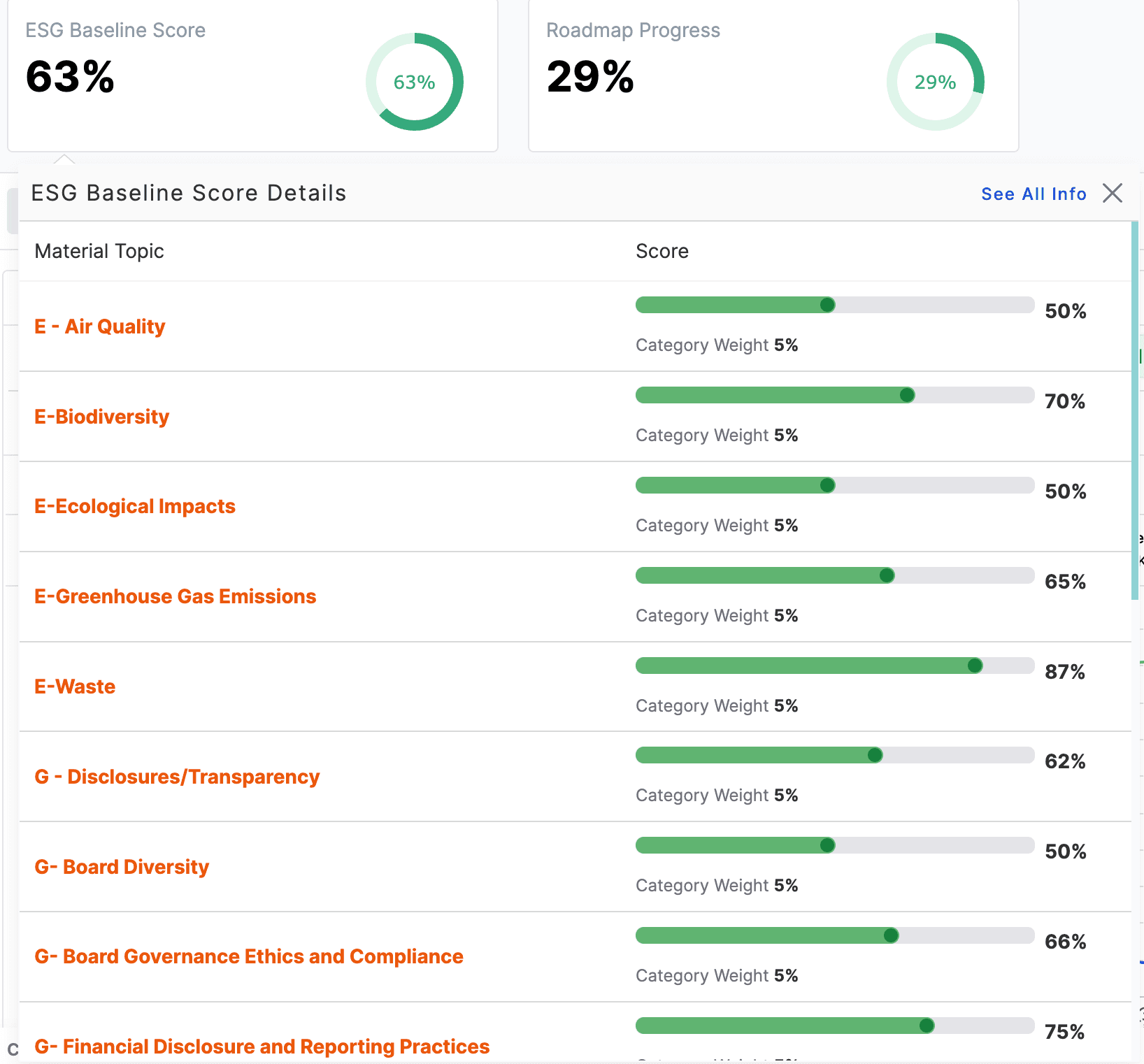Open G- Board Governance Ethics and Compliance

tap(249, 956)
